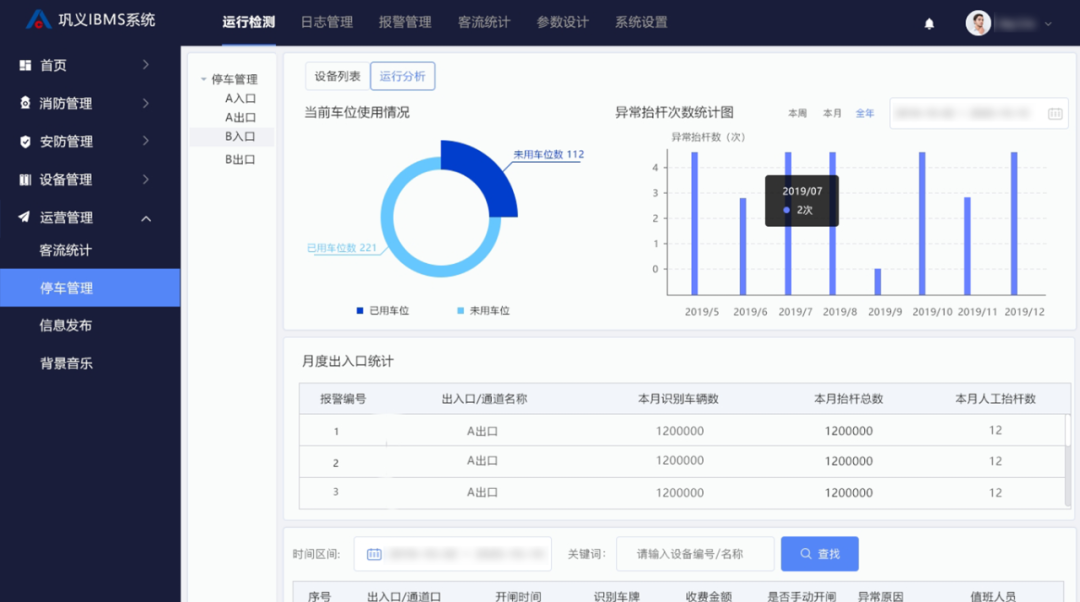Click the 首页 home icon
Image resolution: width=1080 pixels, height=602 pixels.
pyautogui.click(x=25, y=65)
